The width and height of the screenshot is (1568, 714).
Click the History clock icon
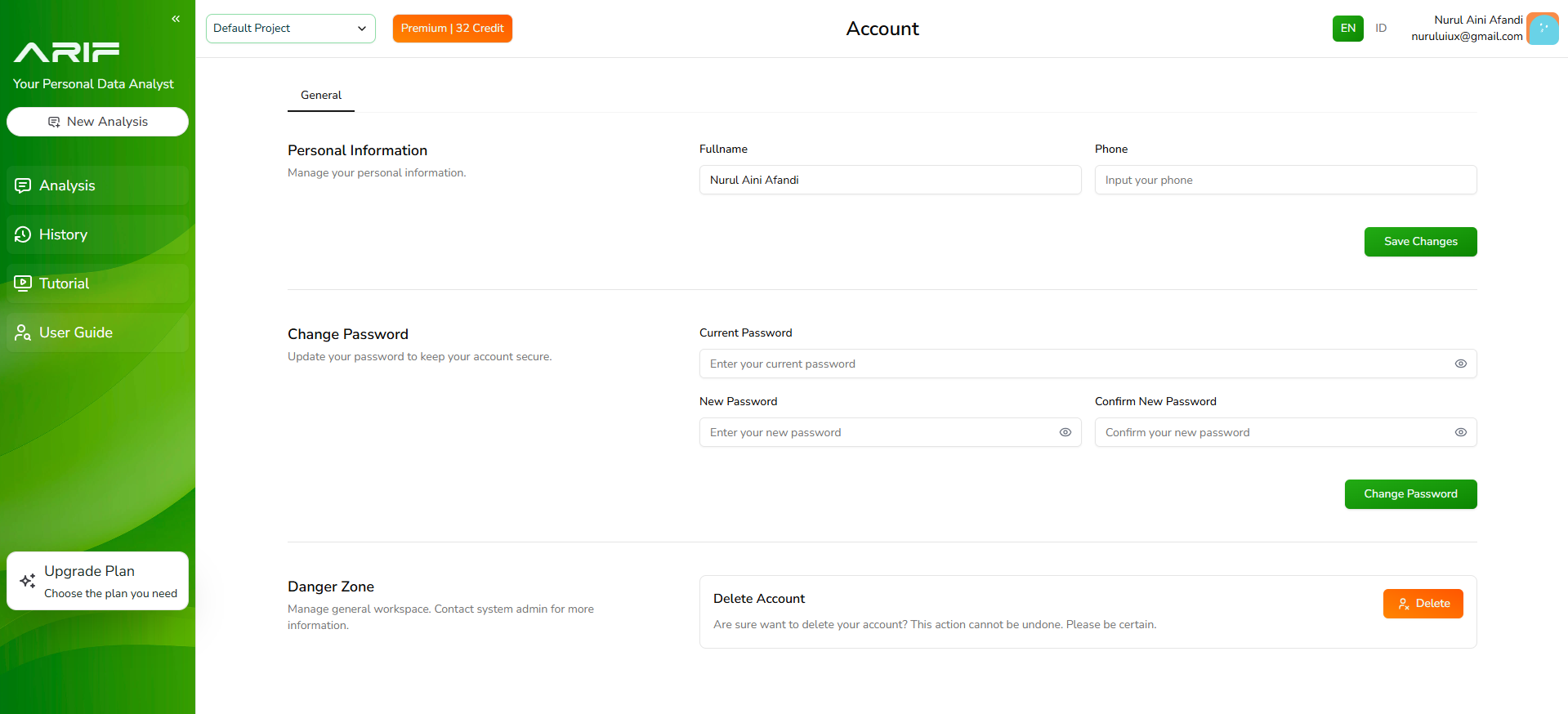point(23,234)
